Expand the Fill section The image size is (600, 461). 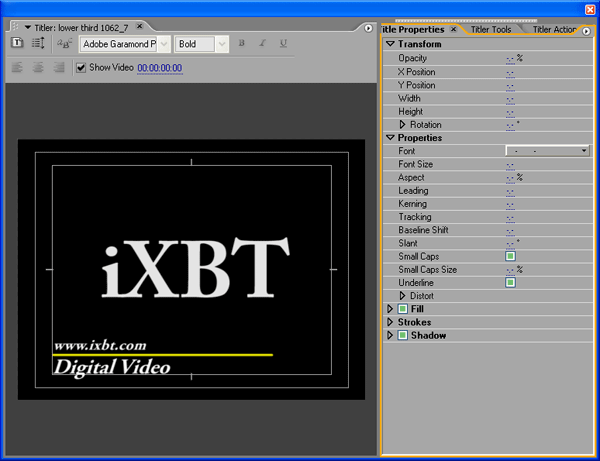tap(390, 309)
